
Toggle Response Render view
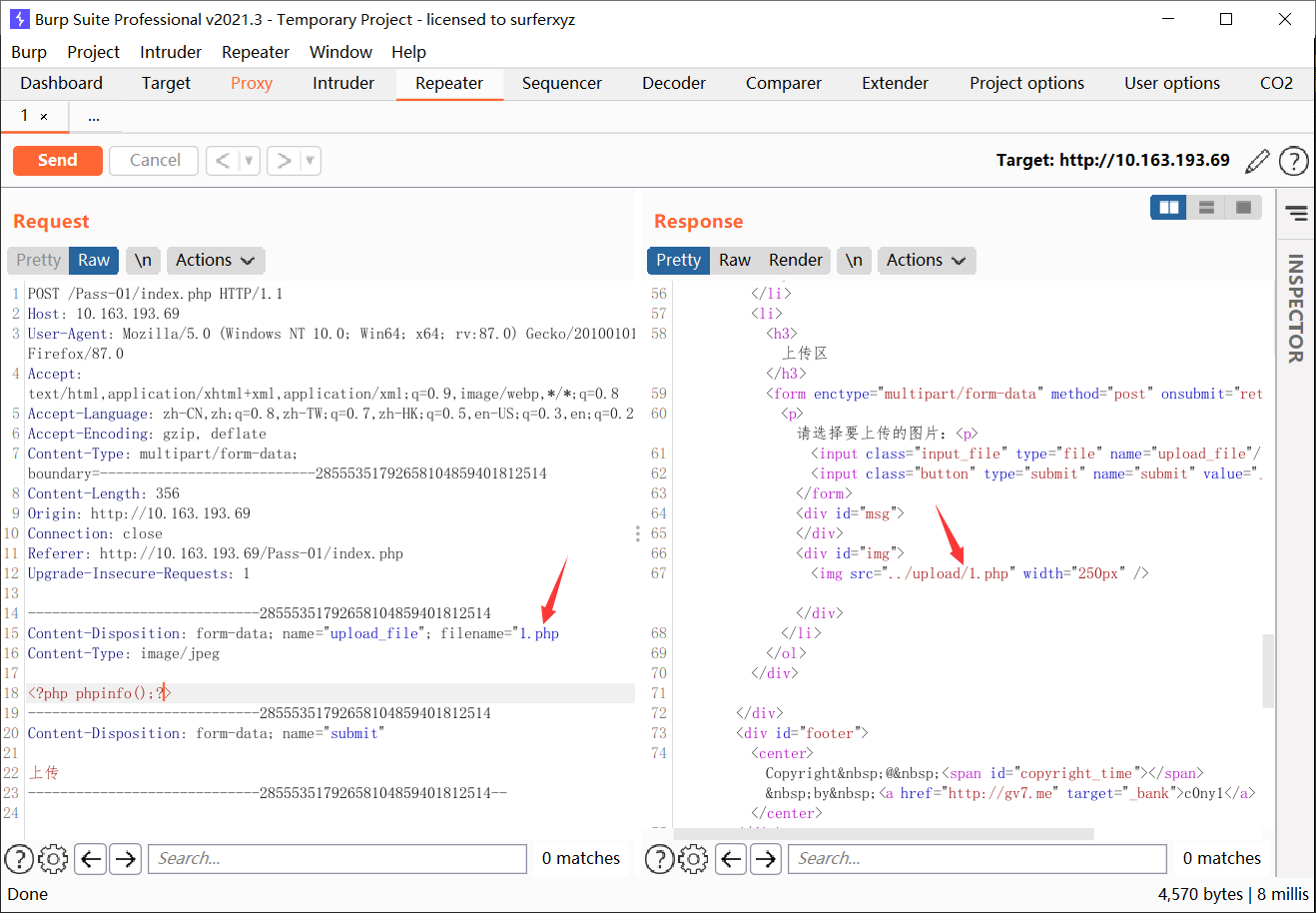[x=796, y=260]
